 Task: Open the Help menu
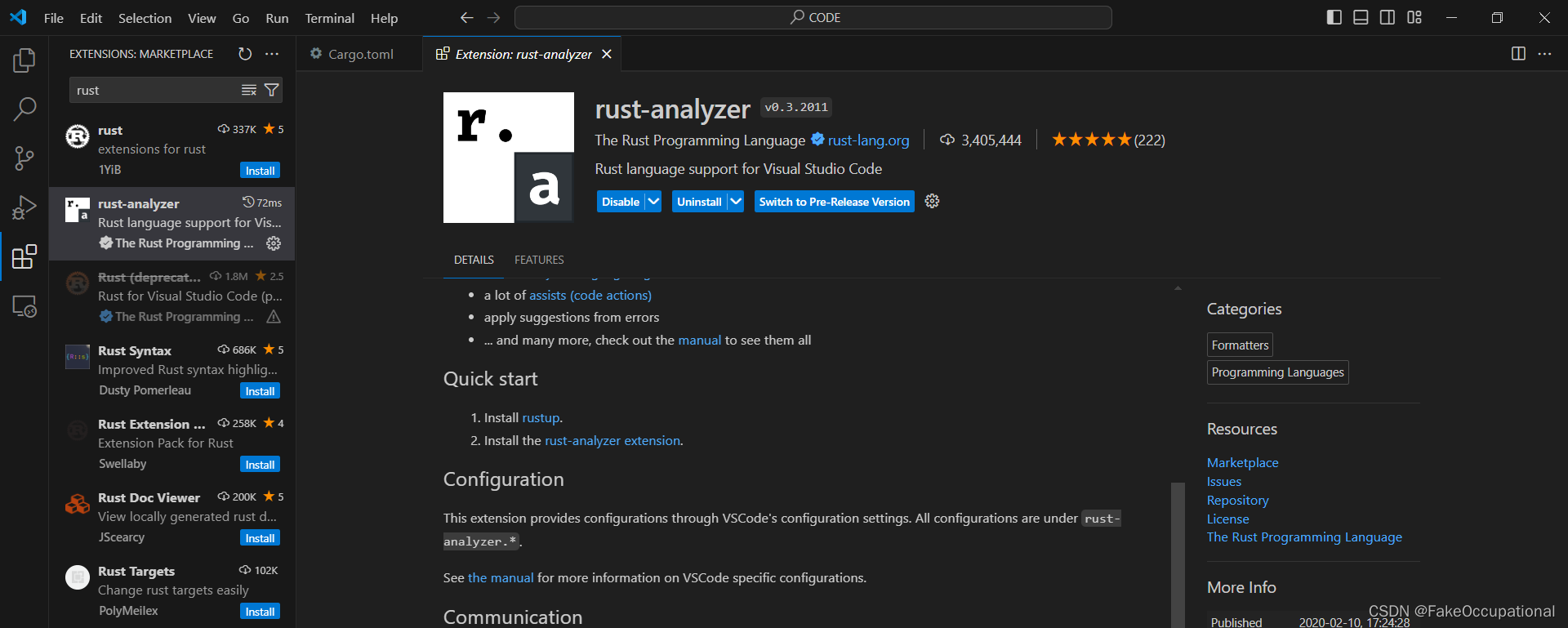tap(384, 18)
